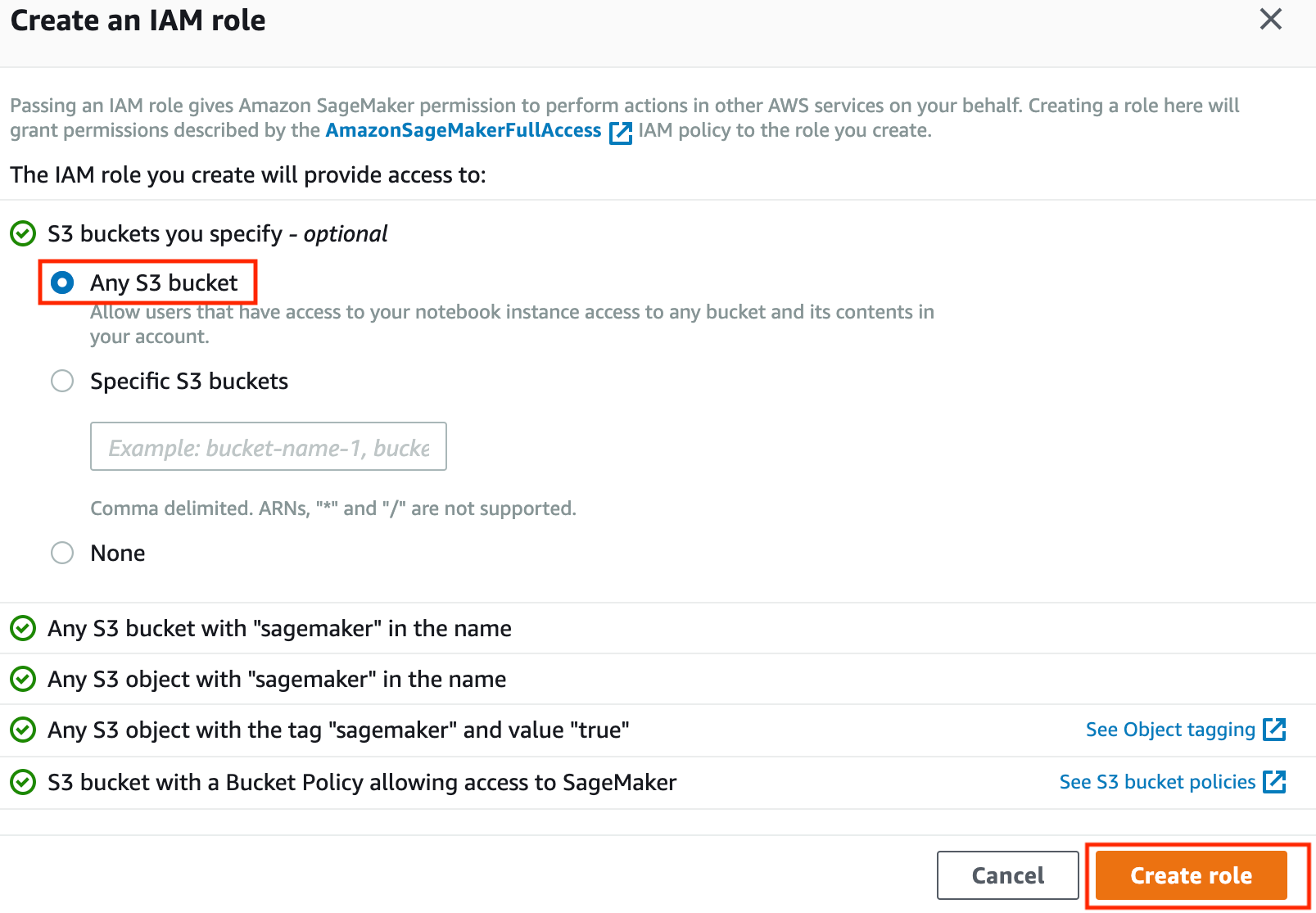
Task: Open the AmazonSageMakerFullAccess policy link
Action: 463,131
